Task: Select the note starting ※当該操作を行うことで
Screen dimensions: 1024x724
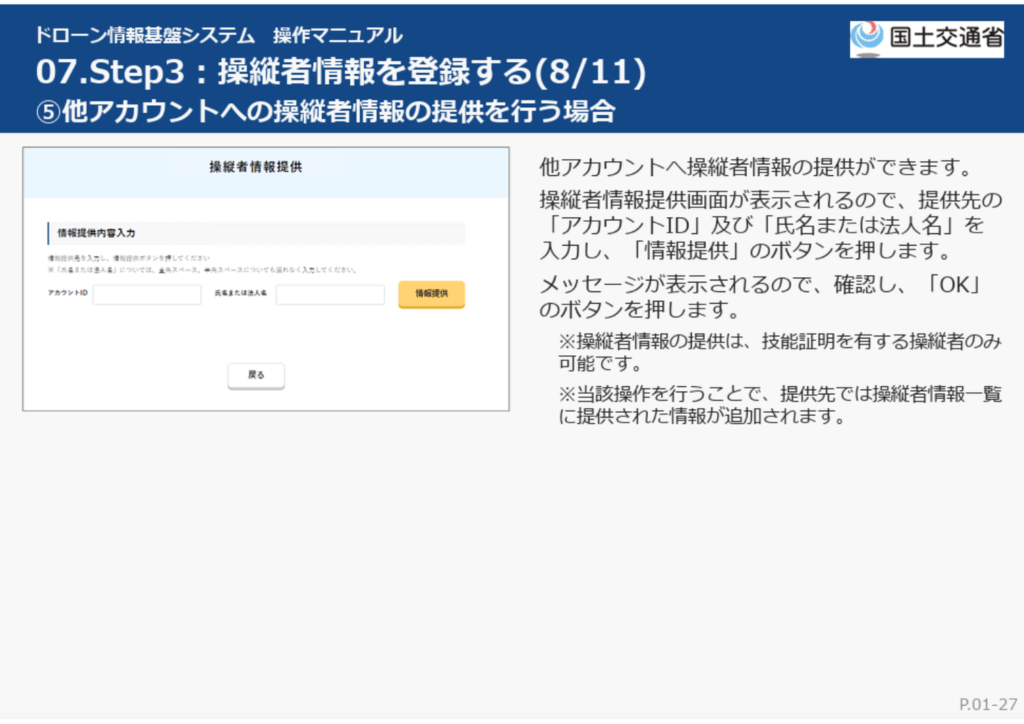Action: (780, 405)
